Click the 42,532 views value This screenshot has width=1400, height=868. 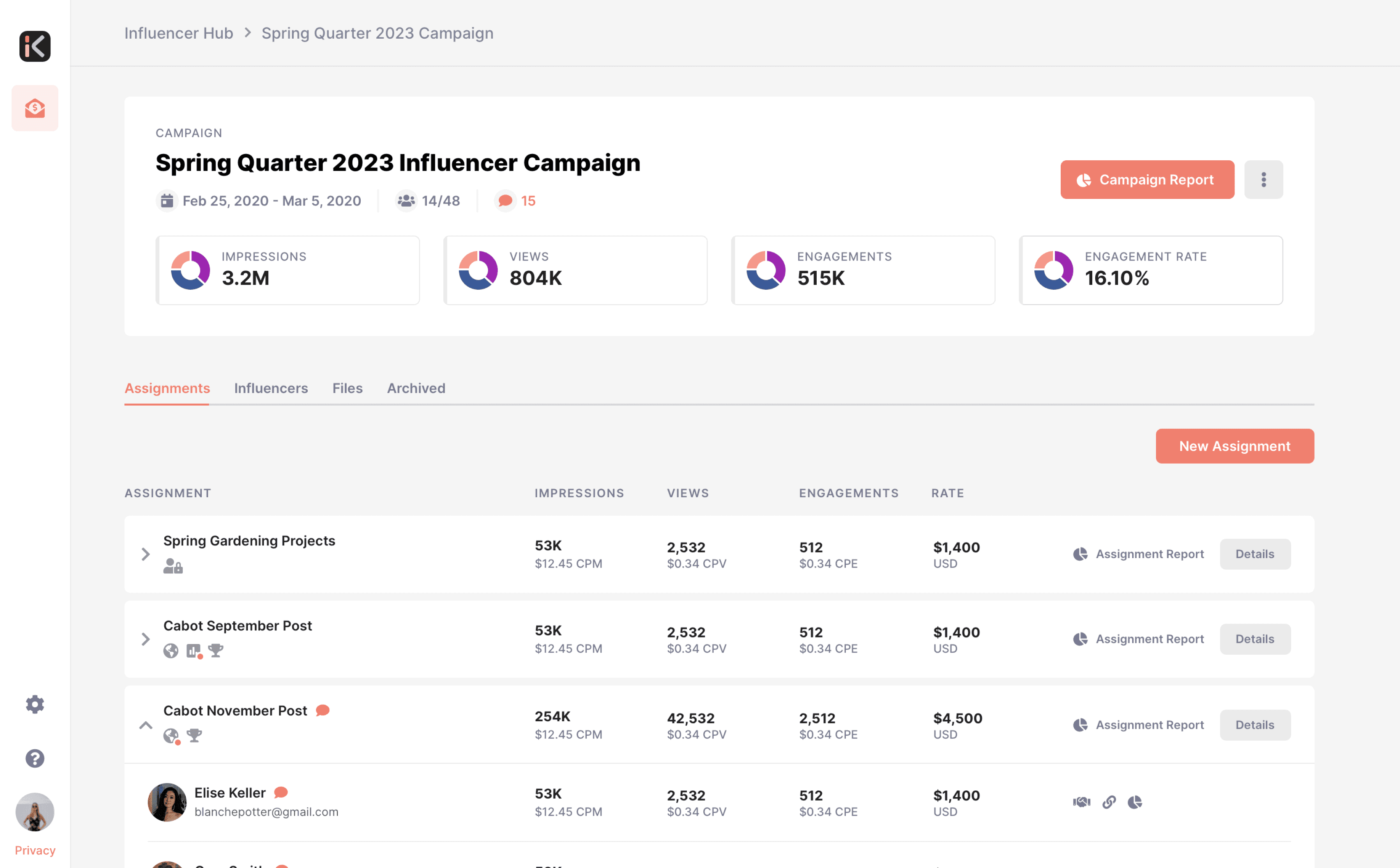click(x=691, y=718)
